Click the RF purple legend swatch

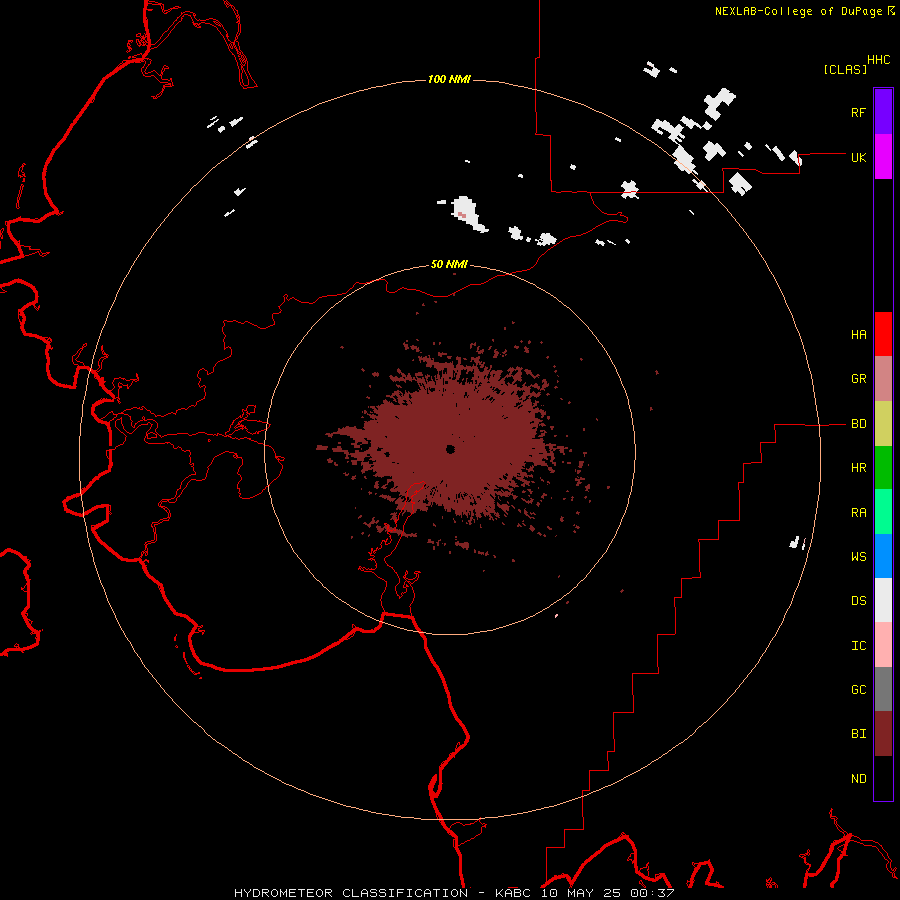[883, 112]
